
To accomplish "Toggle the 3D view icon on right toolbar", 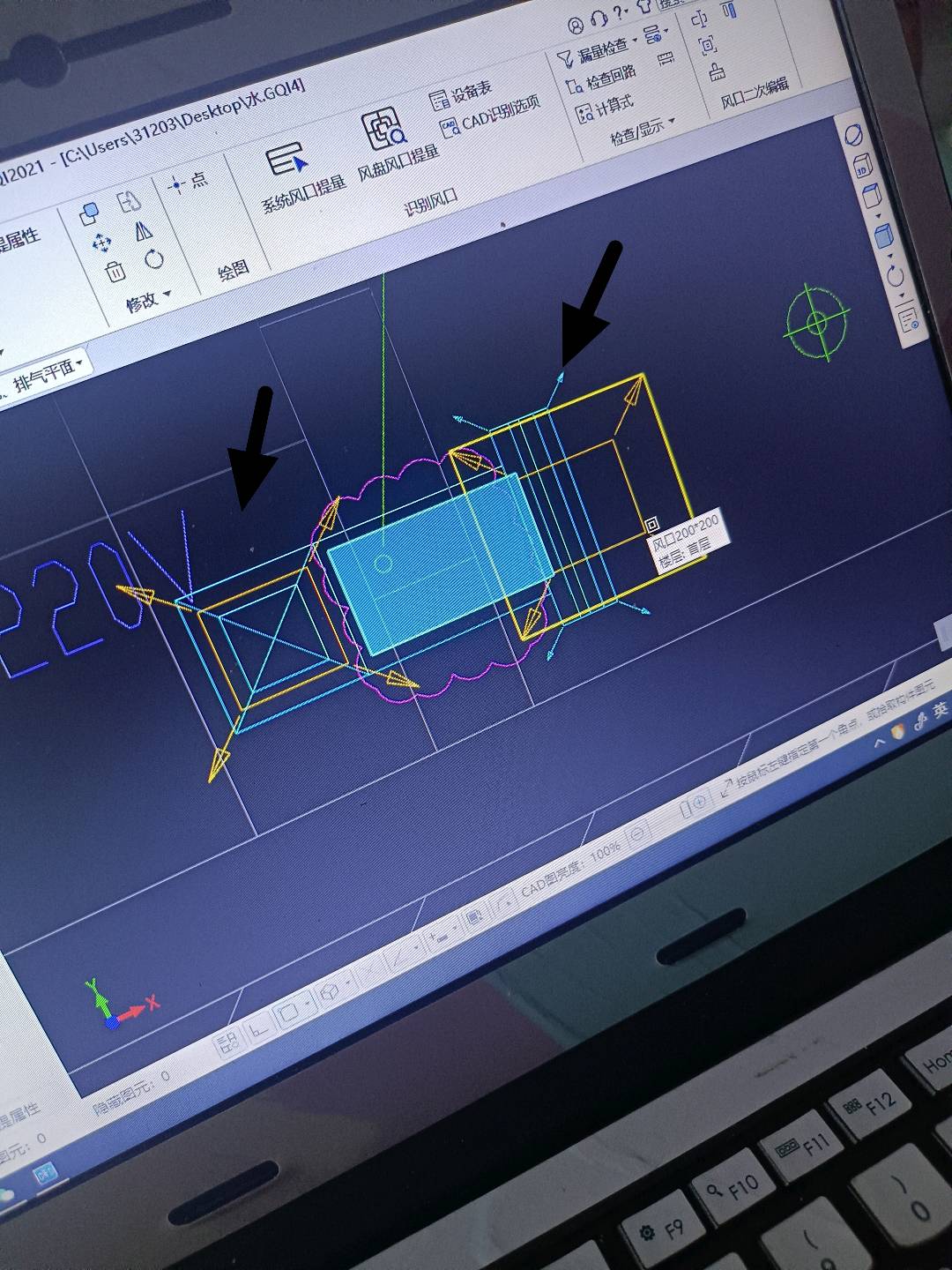I will point(862,164).
